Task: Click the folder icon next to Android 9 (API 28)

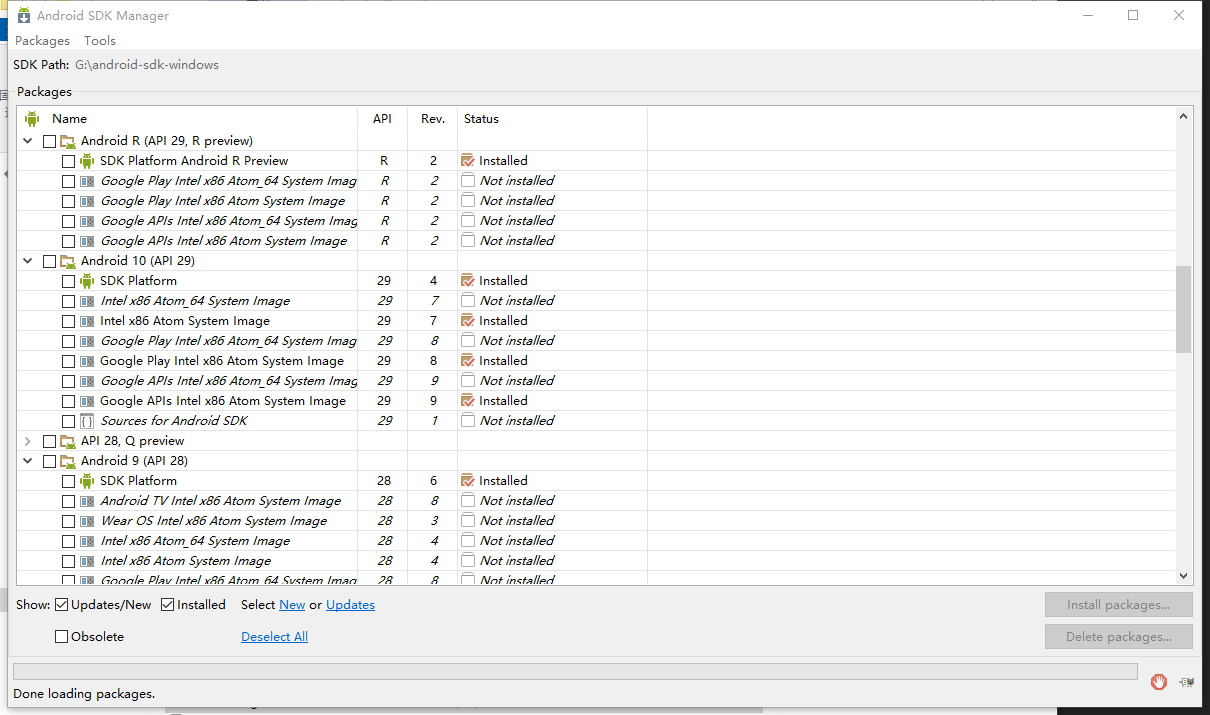Action: click(x=68, y=461)
